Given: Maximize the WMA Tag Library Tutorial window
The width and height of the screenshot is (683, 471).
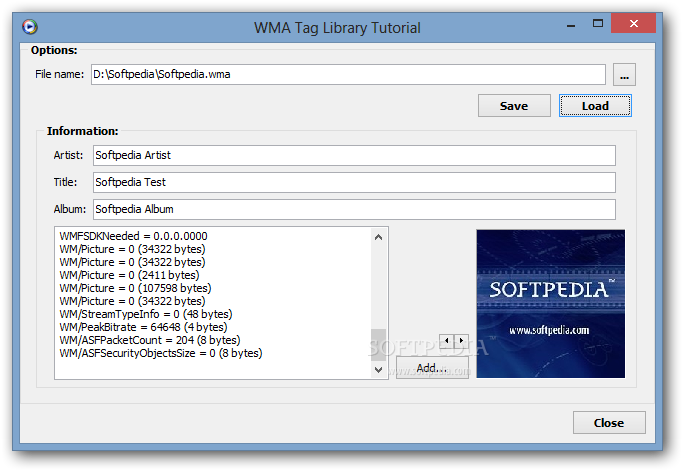Looking at the screenshot, I should (x=598, y=24).
